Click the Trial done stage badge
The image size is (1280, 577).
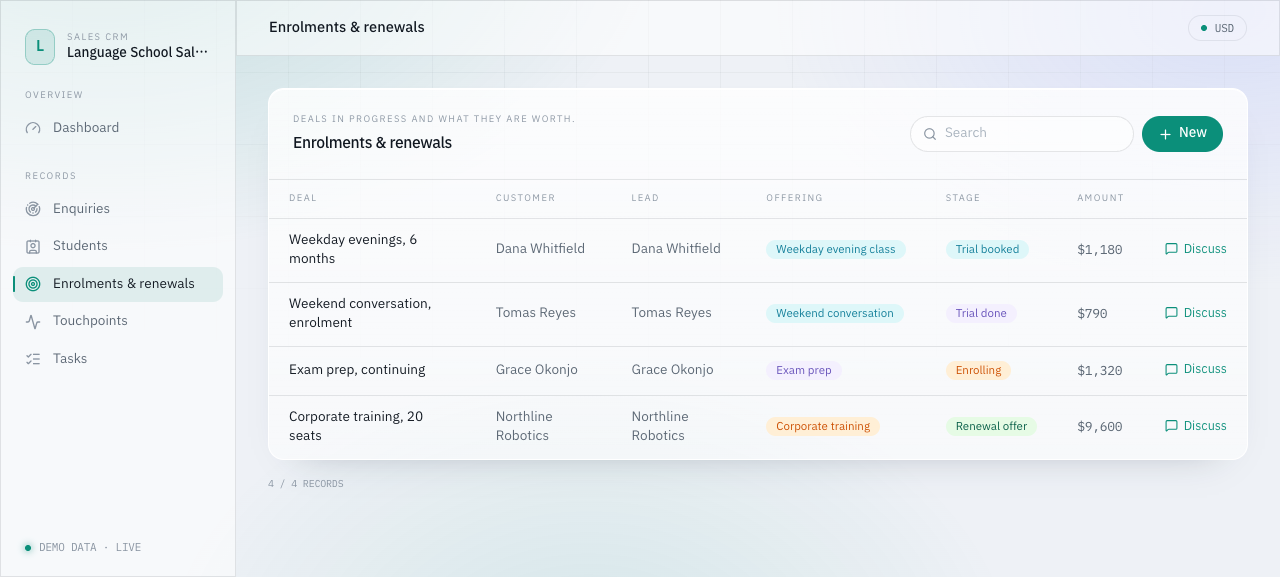981,313
